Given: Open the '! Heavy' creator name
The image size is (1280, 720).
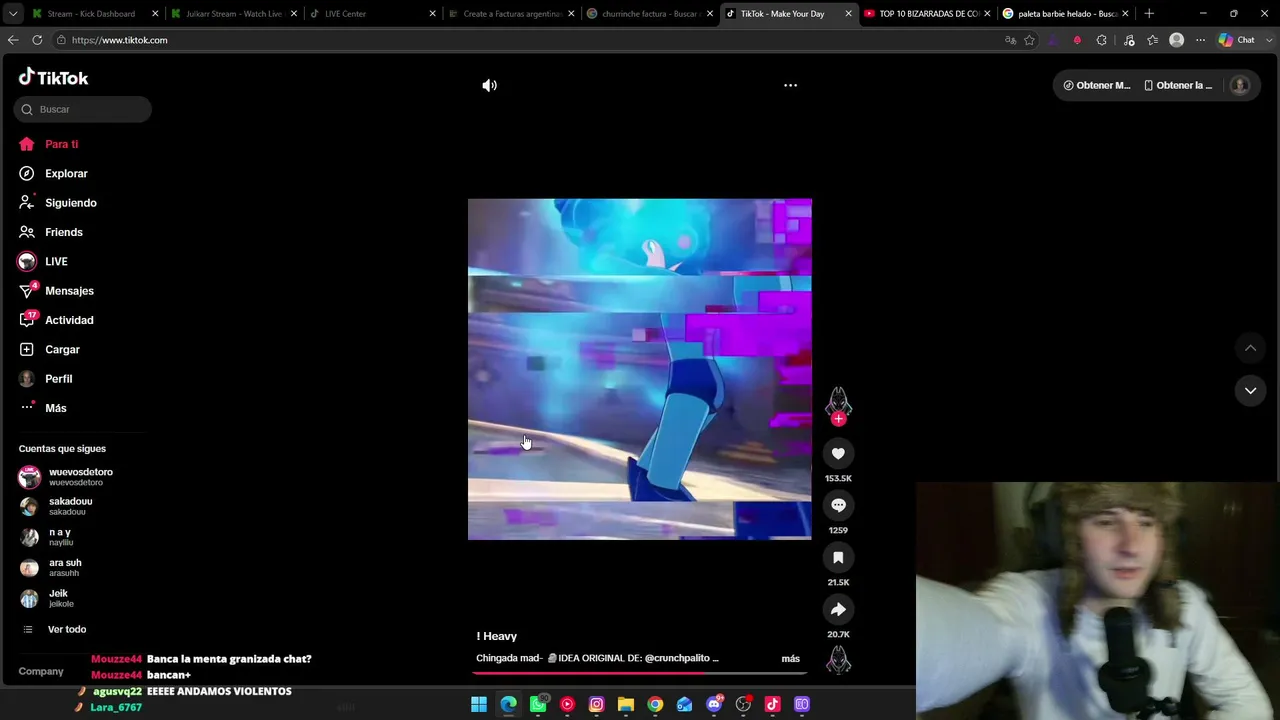Looking at the screenshot, I should pyautogui.click(x=497, y=636).
